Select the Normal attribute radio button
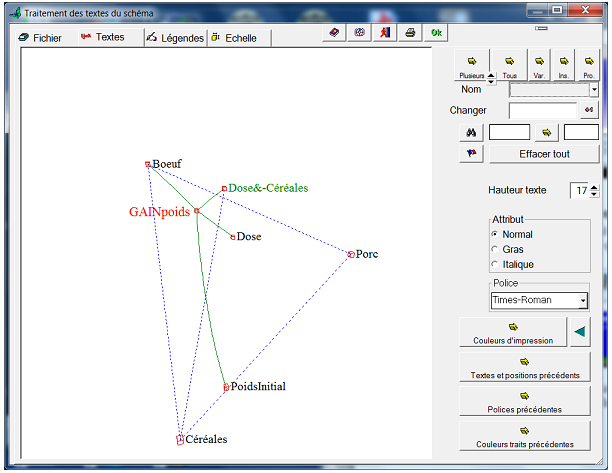 [495, 235]
